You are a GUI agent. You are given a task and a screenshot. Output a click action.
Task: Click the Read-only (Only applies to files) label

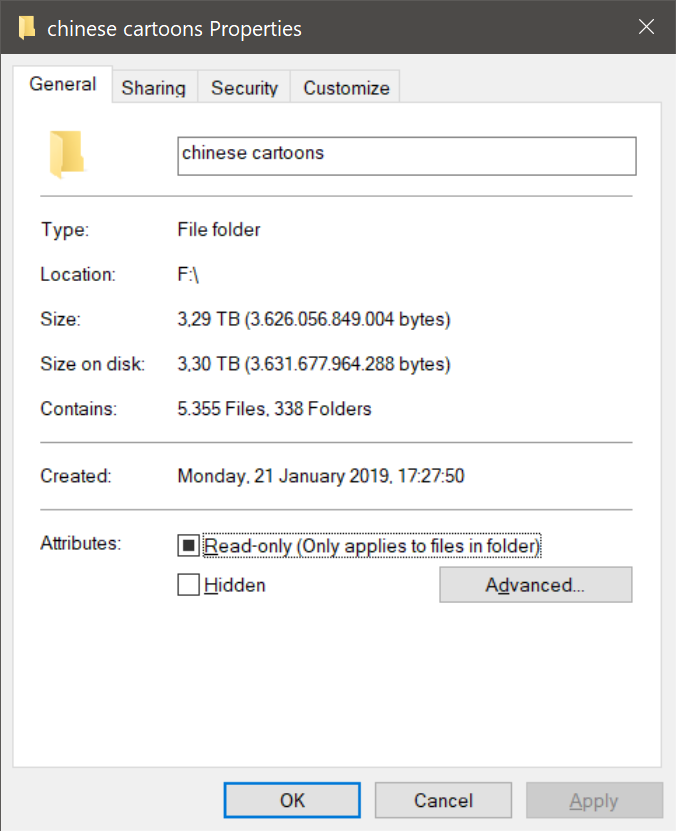point(372,545)
